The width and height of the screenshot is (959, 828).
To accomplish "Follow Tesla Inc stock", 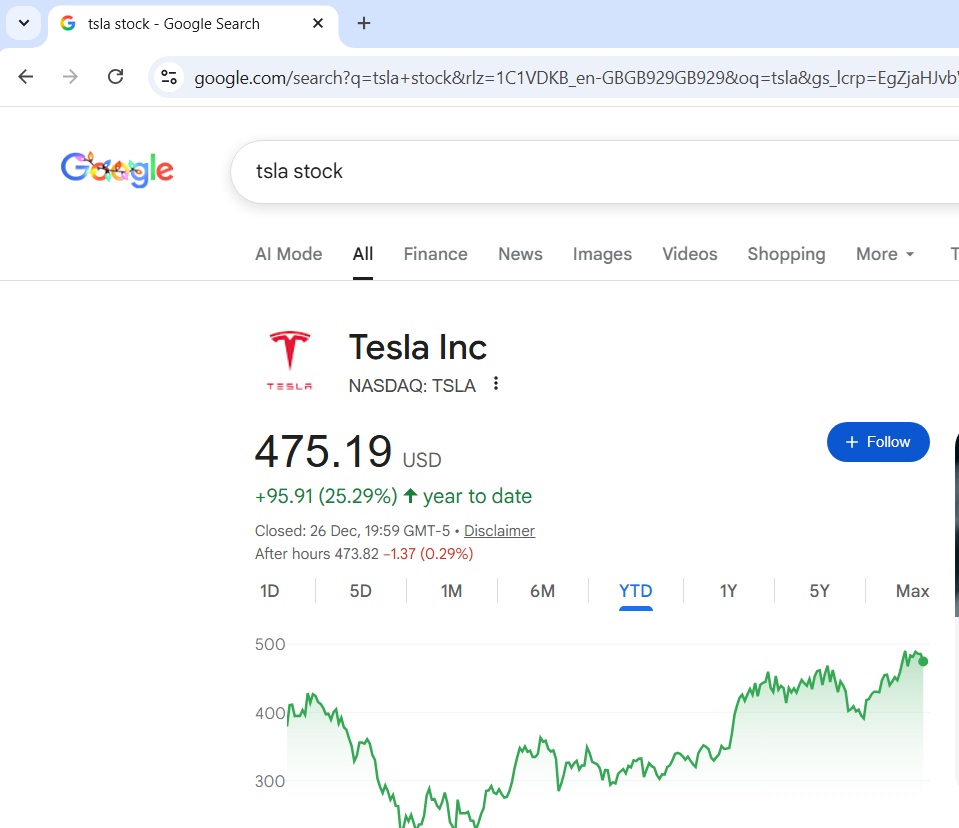I will (878, 442).
